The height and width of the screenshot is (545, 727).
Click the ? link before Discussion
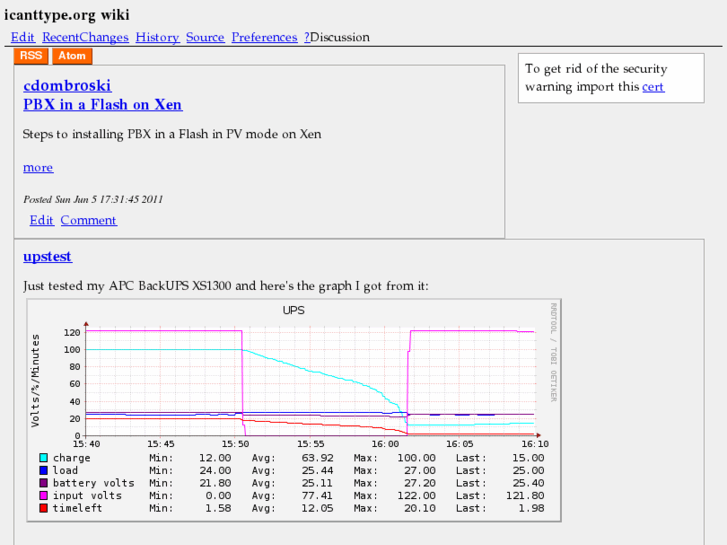307,37
